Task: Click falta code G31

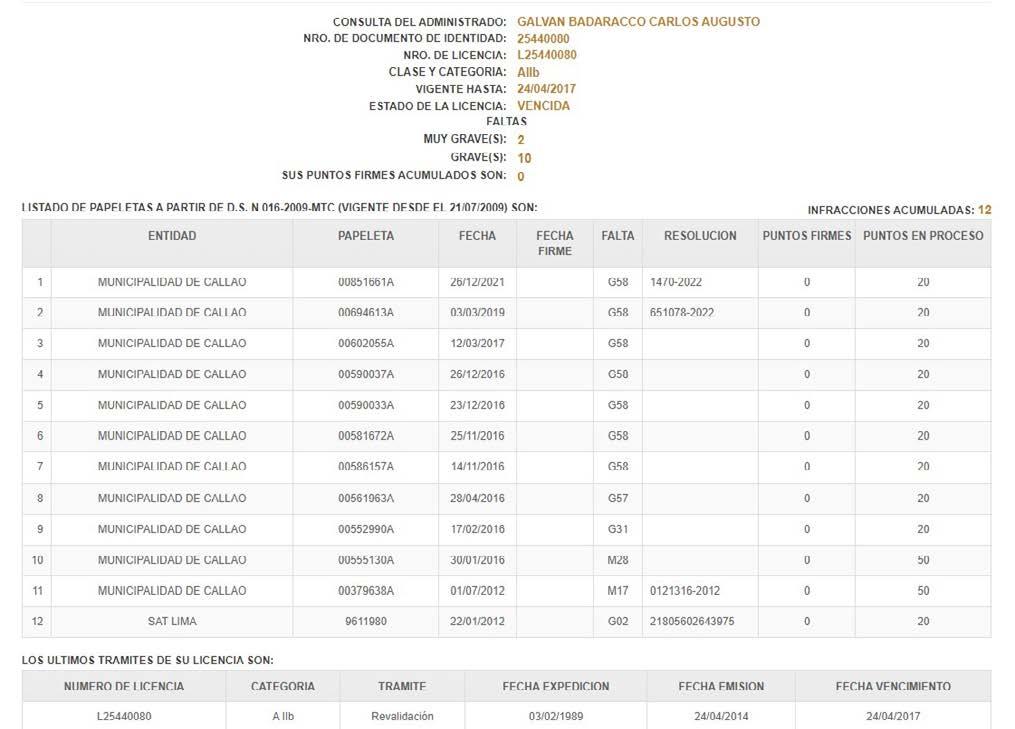Action: click(x=618, y=529)
